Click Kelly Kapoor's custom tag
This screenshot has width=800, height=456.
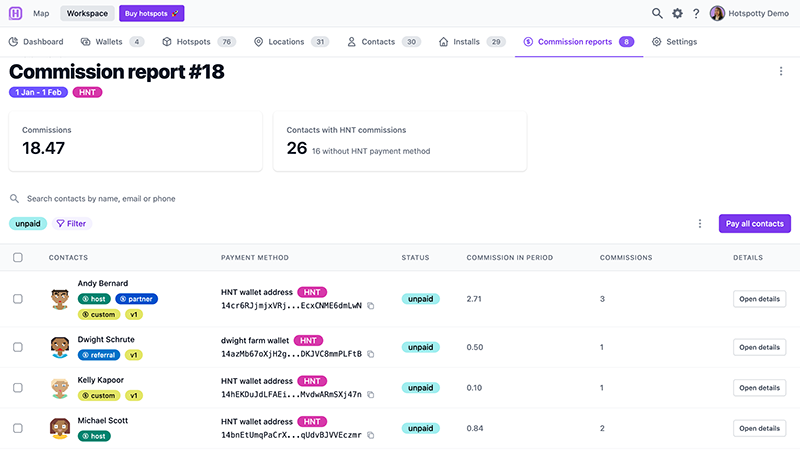[x=99, y=395]
